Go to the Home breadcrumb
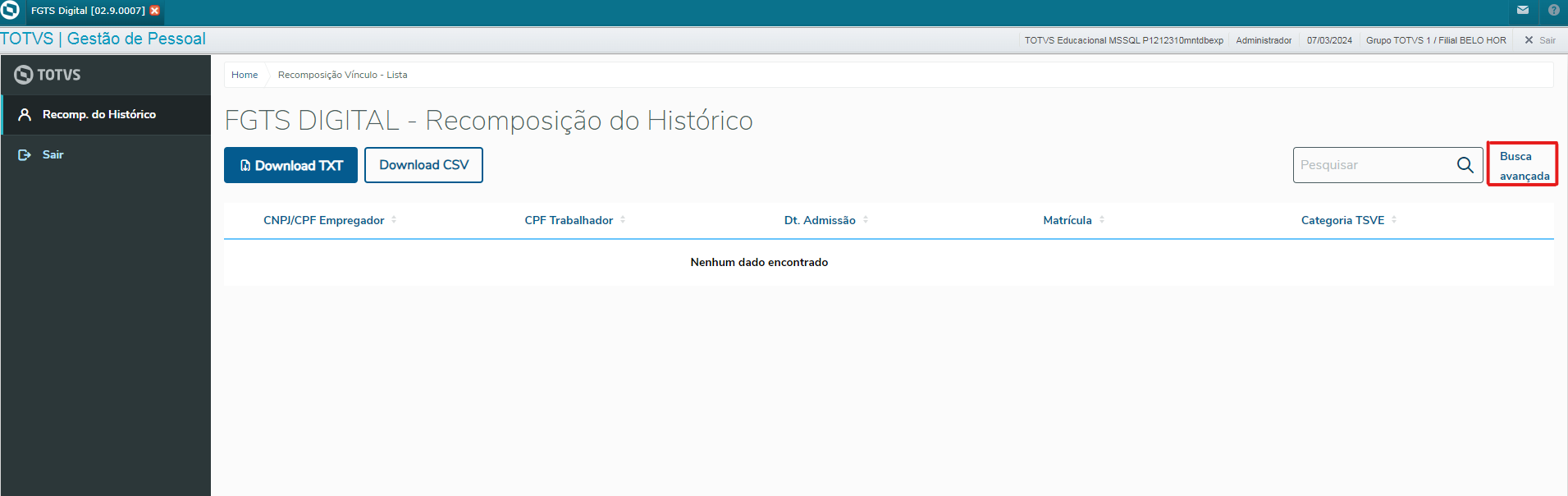Screen dimensions: 1568x496 pyautogui.click(x=245, y=75)
